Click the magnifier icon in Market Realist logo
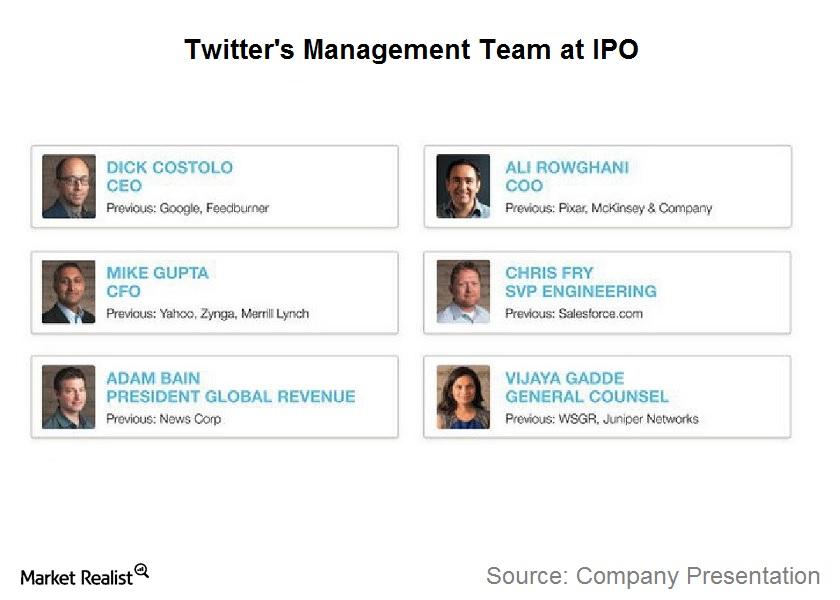Image resolution: width=840 pixels, height=600 pixels. click(142, 570)
